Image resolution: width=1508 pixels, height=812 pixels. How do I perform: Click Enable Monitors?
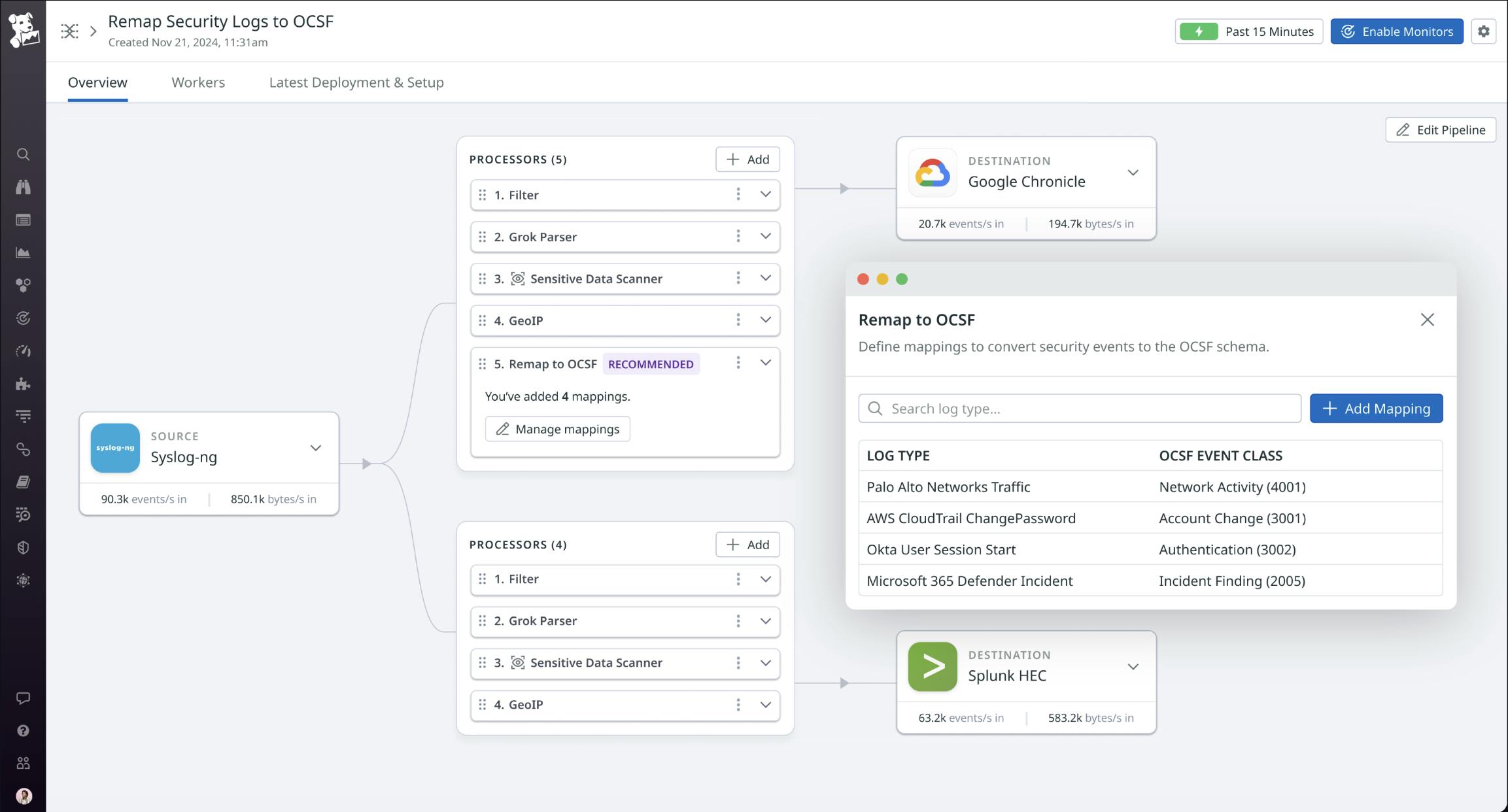tap(1396, 31)
